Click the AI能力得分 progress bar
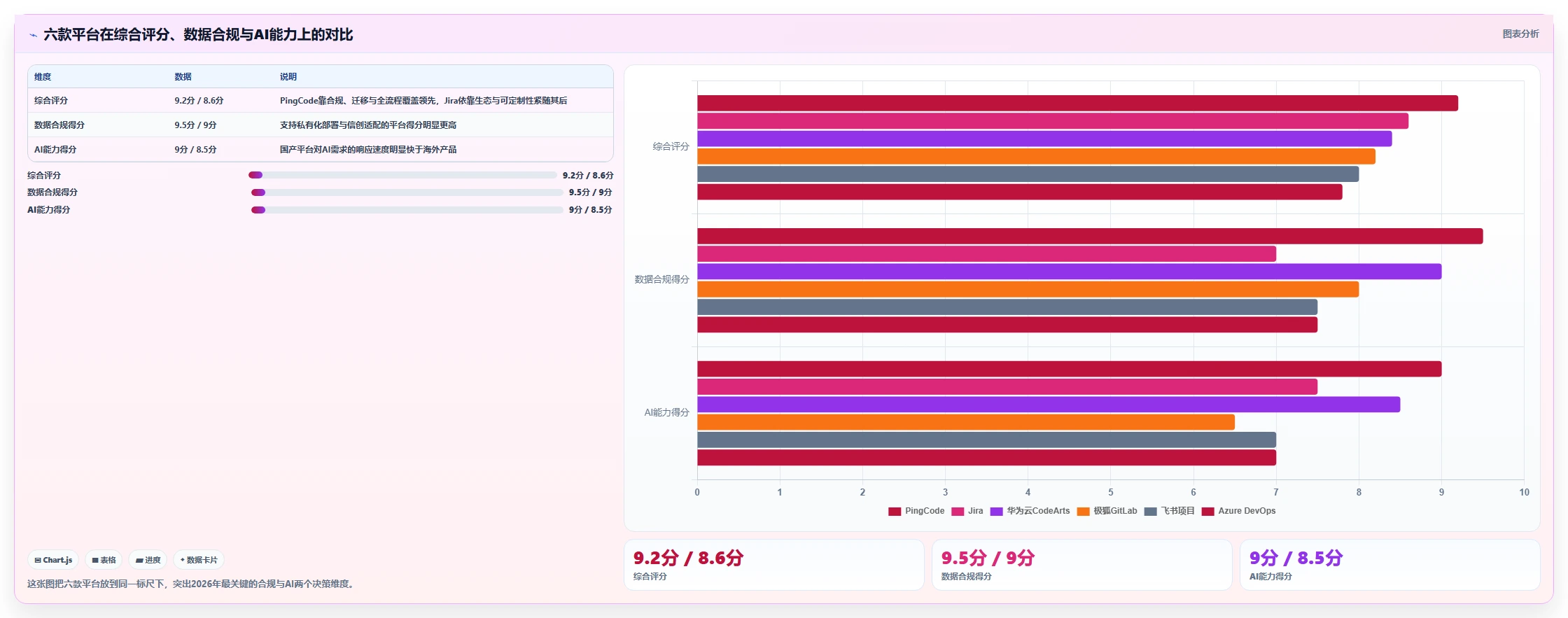Image resolution: width=1568 pixels, height=618 pixels. [x=407, y=209]
